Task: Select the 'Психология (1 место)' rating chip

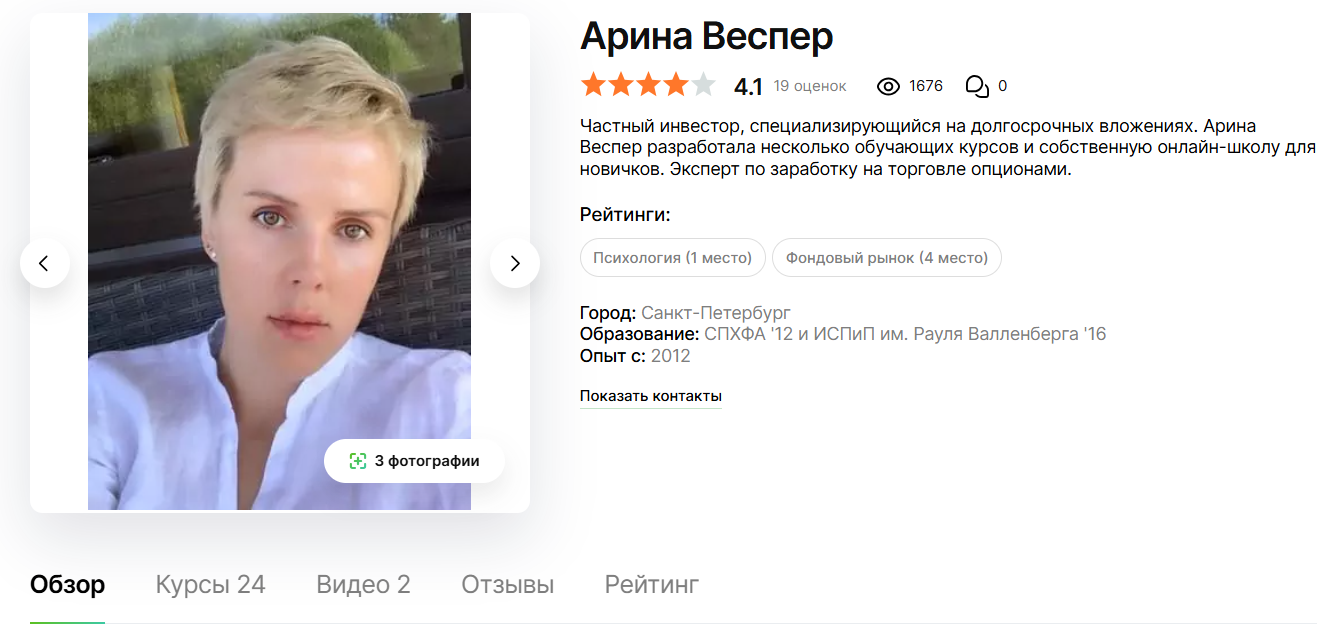Action: coord(673,258)
